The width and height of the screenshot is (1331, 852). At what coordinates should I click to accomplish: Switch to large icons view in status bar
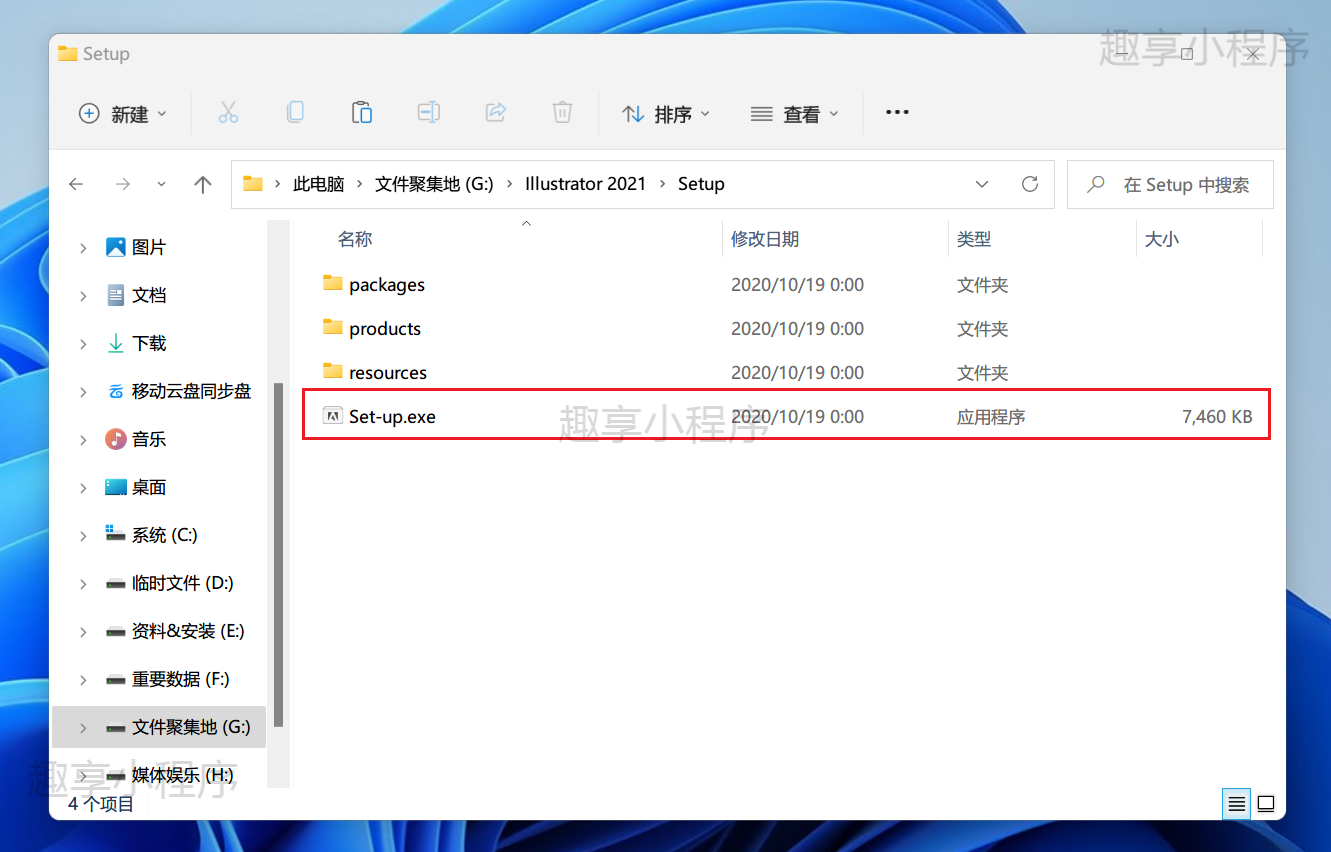[x=1266, y=803]
